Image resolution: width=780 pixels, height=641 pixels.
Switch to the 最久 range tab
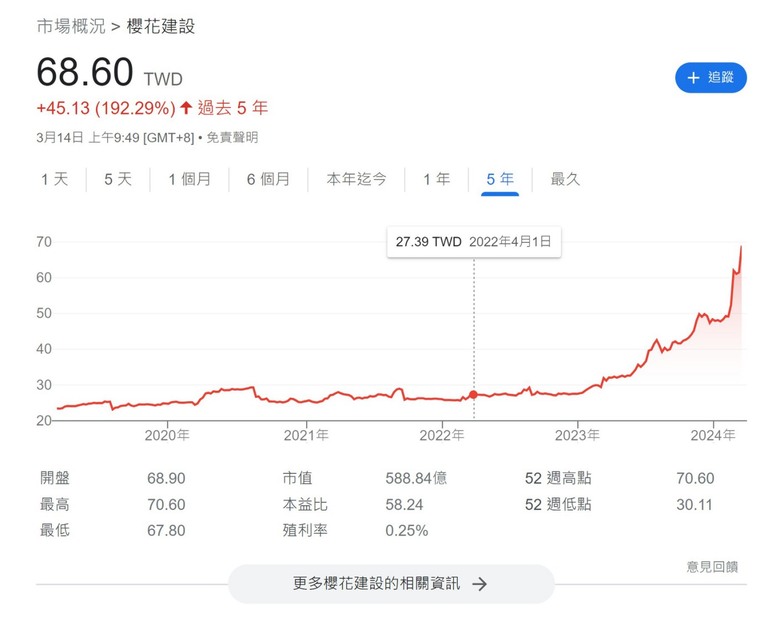pos(565,179)
